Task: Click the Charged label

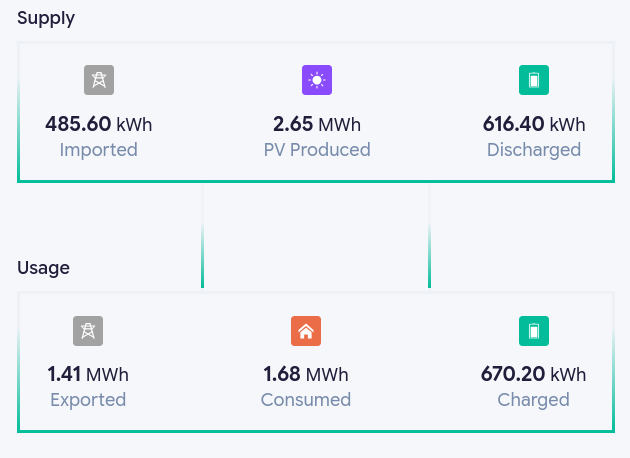Action: [534, 401]
